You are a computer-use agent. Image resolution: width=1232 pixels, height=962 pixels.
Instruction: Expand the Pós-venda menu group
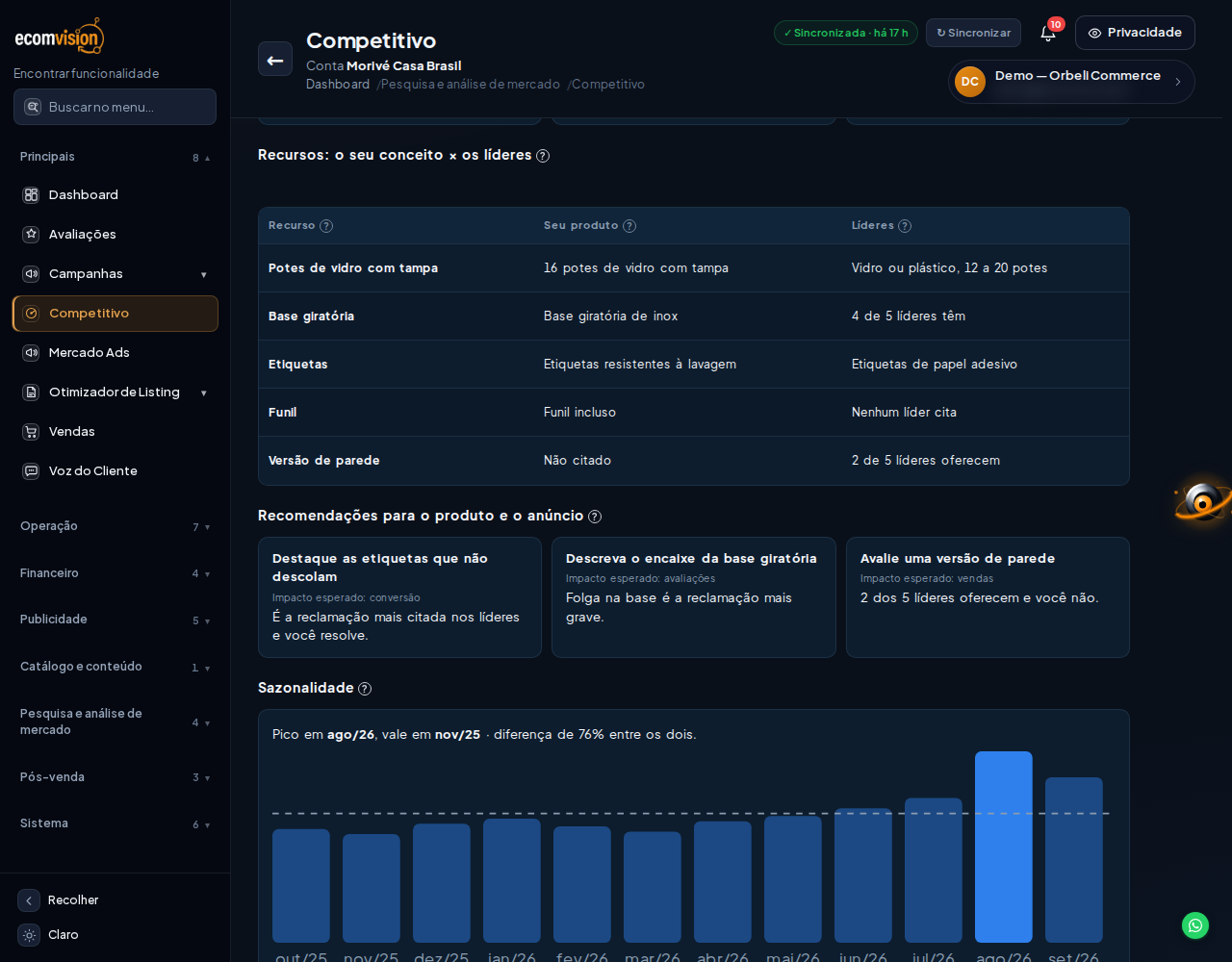click(x=115, y=777)
